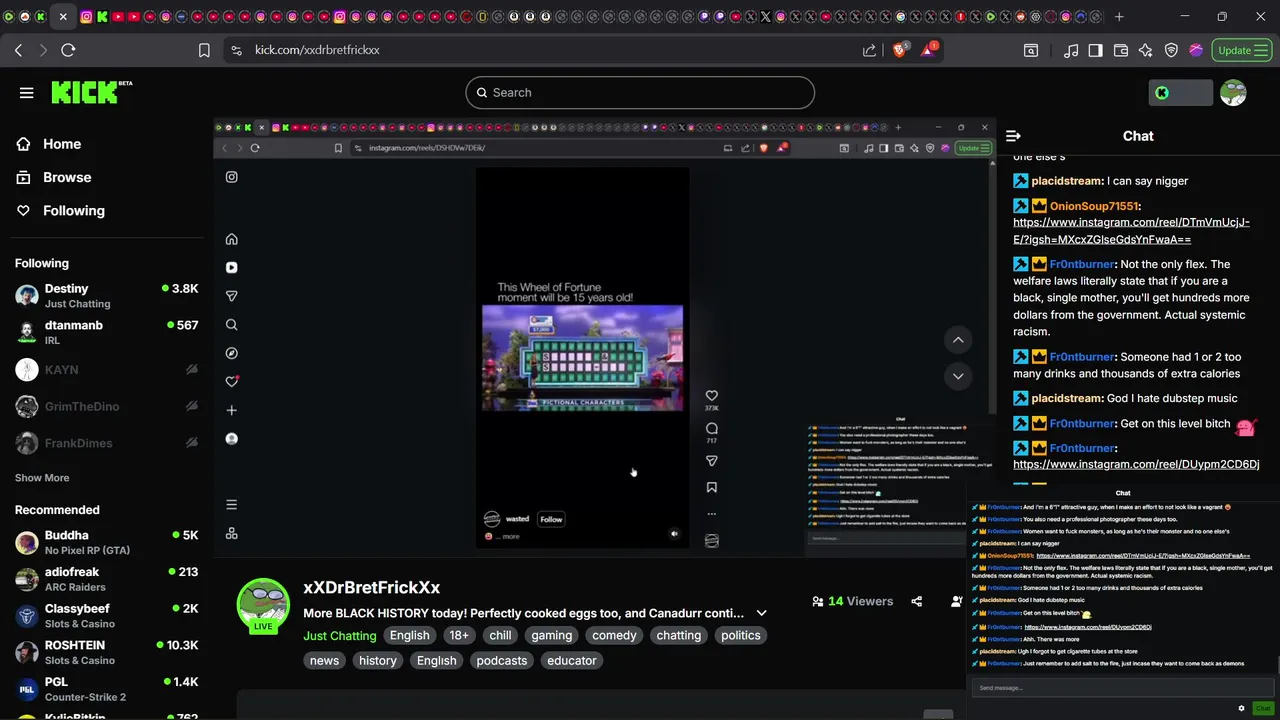Launch the Leo AI sparkle icon

coord(1146,50)
